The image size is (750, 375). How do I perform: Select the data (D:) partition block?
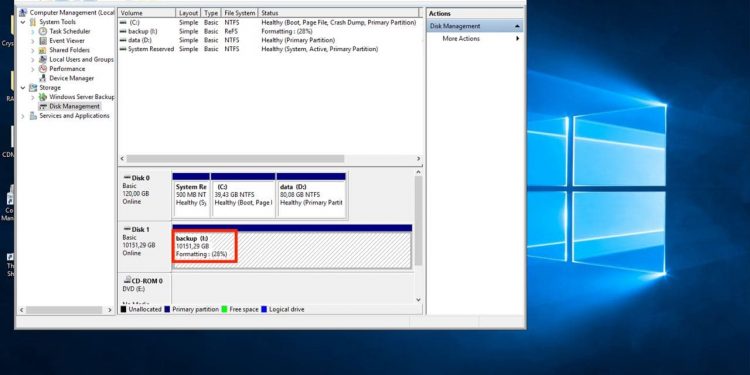pos(311,195)
